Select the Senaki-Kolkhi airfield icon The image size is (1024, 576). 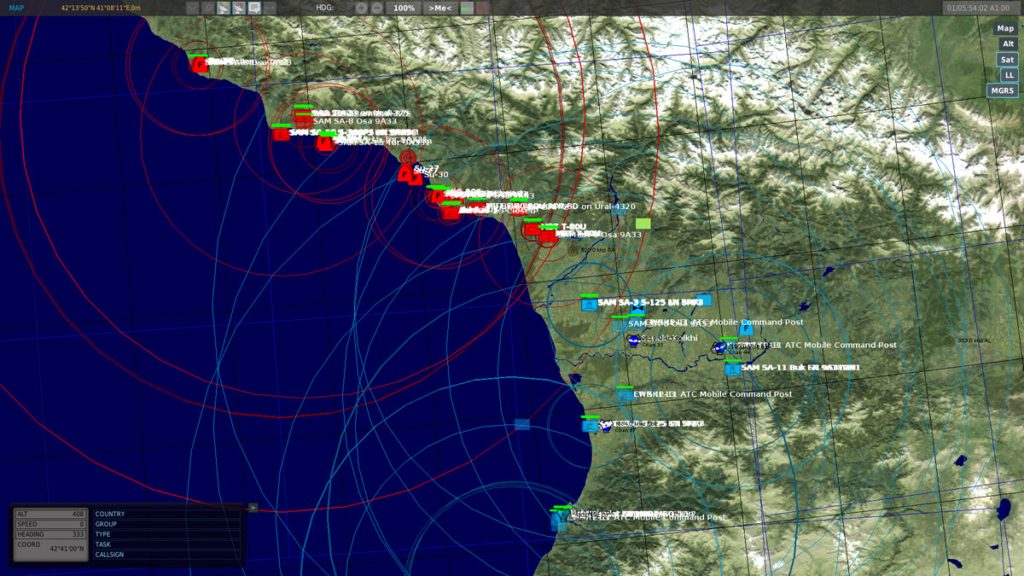tap(633, 340)
